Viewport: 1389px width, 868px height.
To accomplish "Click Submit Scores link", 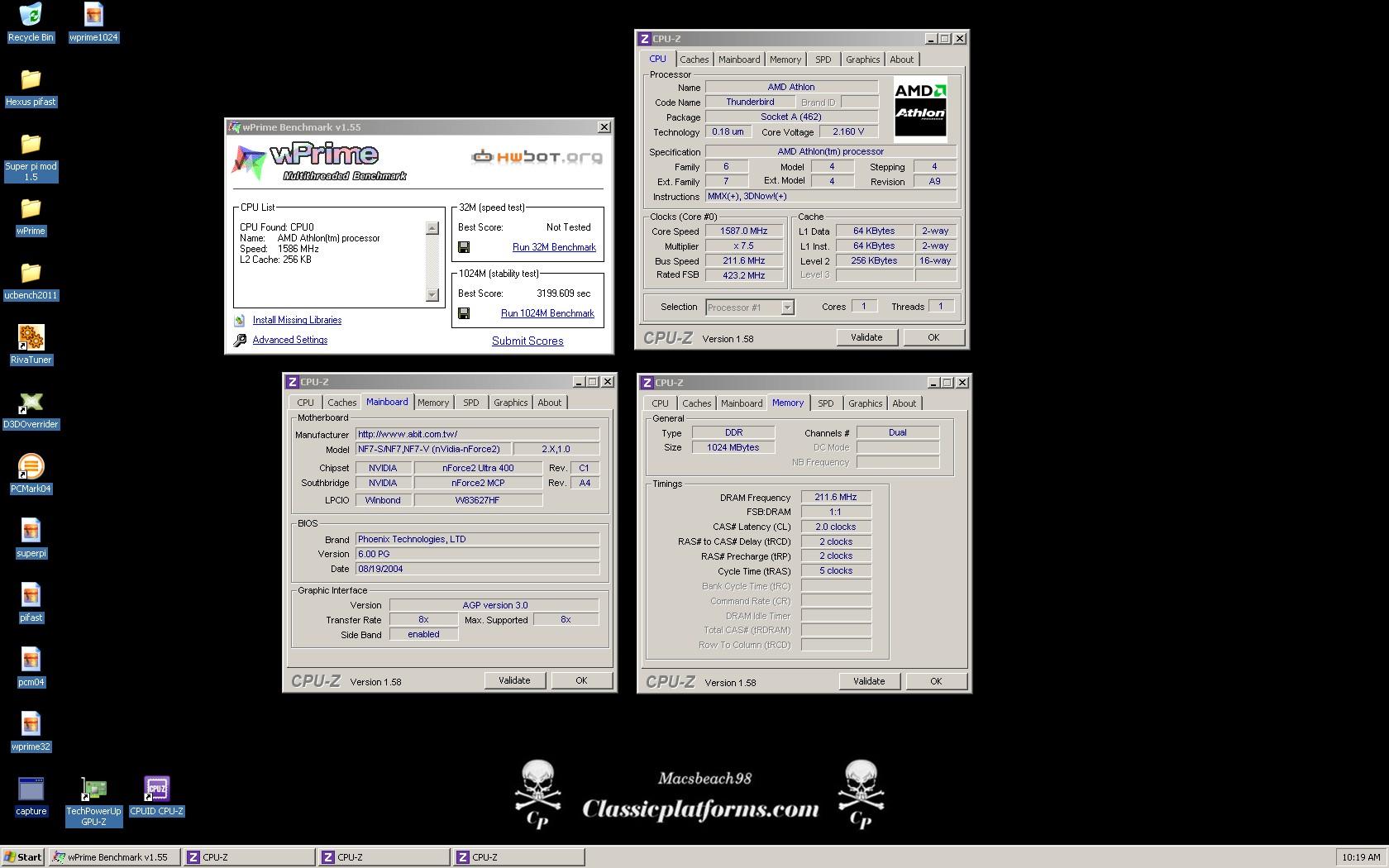I will [527, 341].
